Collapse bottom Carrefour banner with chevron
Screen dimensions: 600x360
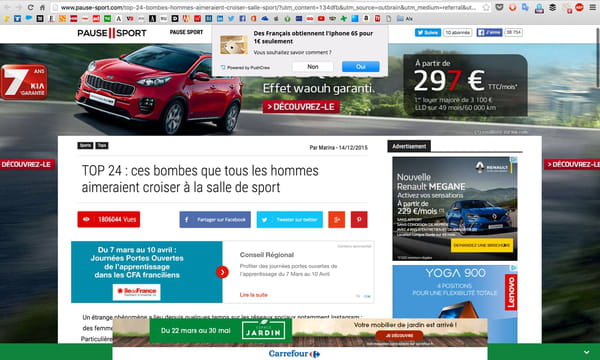tap(587, 352)
